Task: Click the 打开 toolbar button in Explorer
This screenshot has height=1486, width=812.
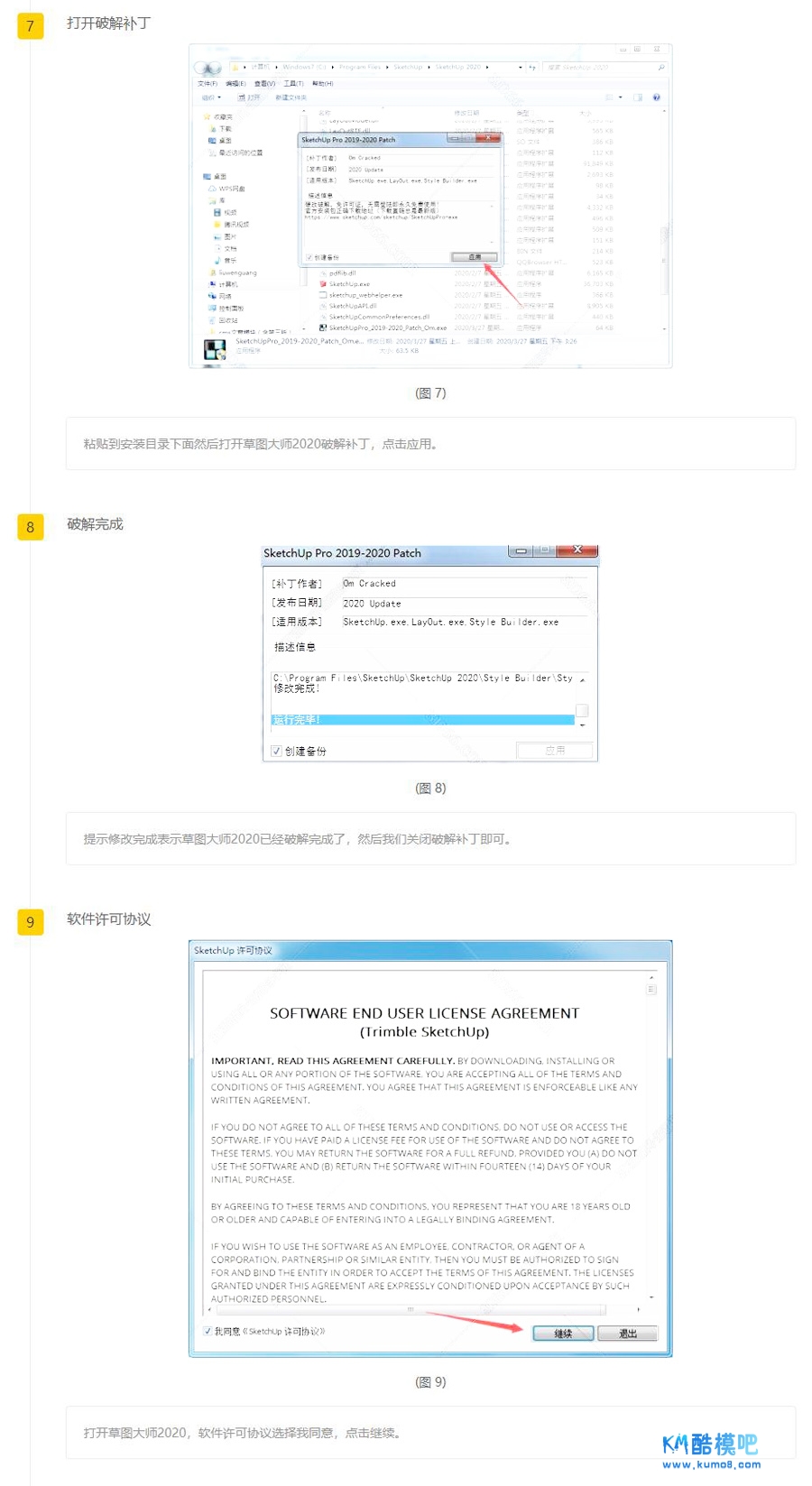Action: (249, 97)
